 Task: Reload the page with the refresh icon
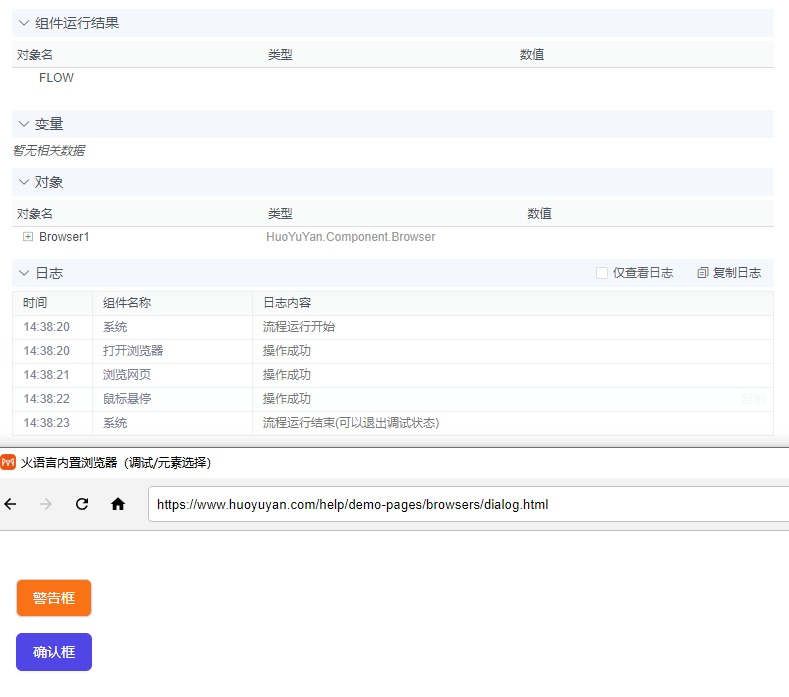[x=82, y=504]
